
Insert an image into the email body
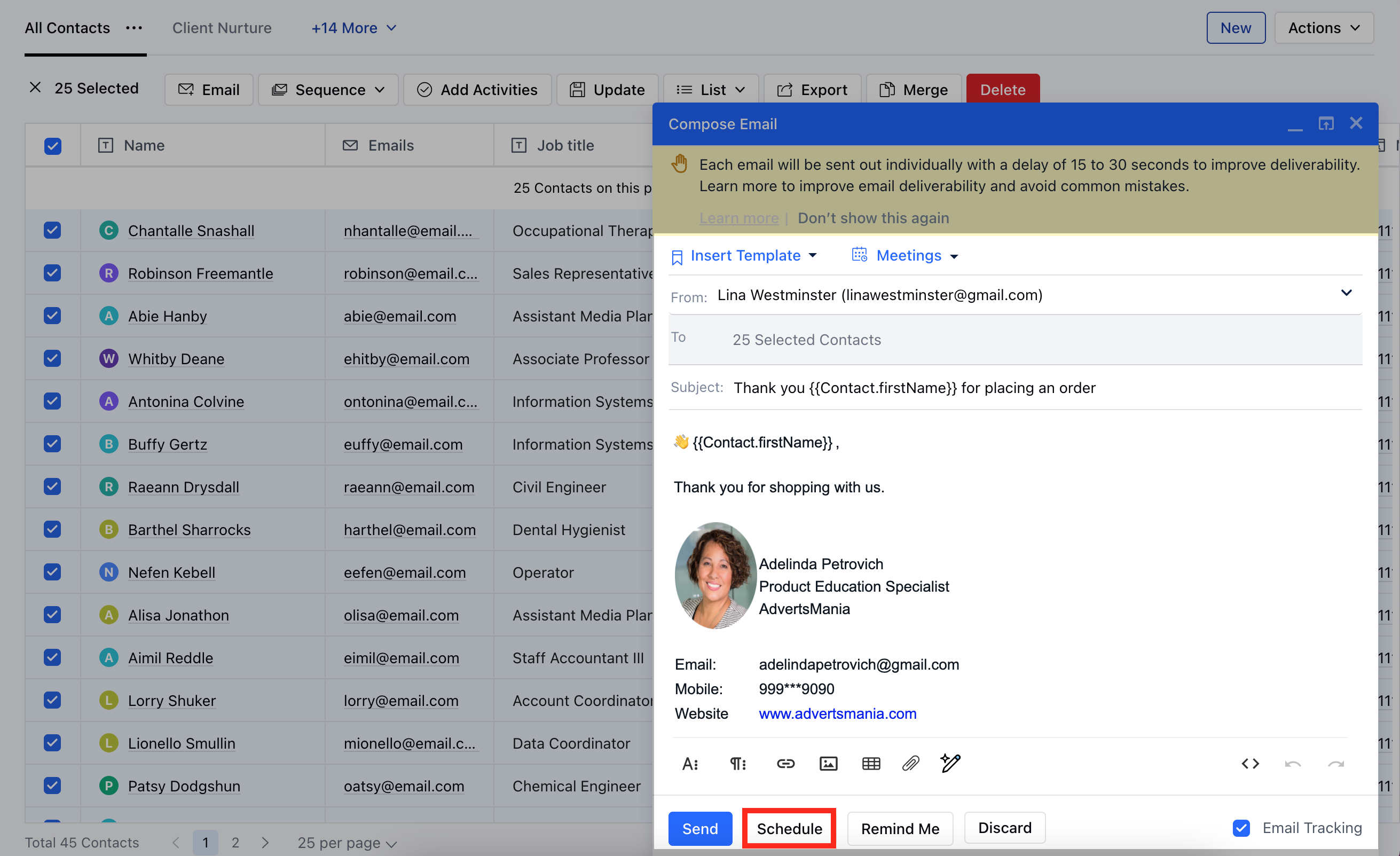coord(828,764)
